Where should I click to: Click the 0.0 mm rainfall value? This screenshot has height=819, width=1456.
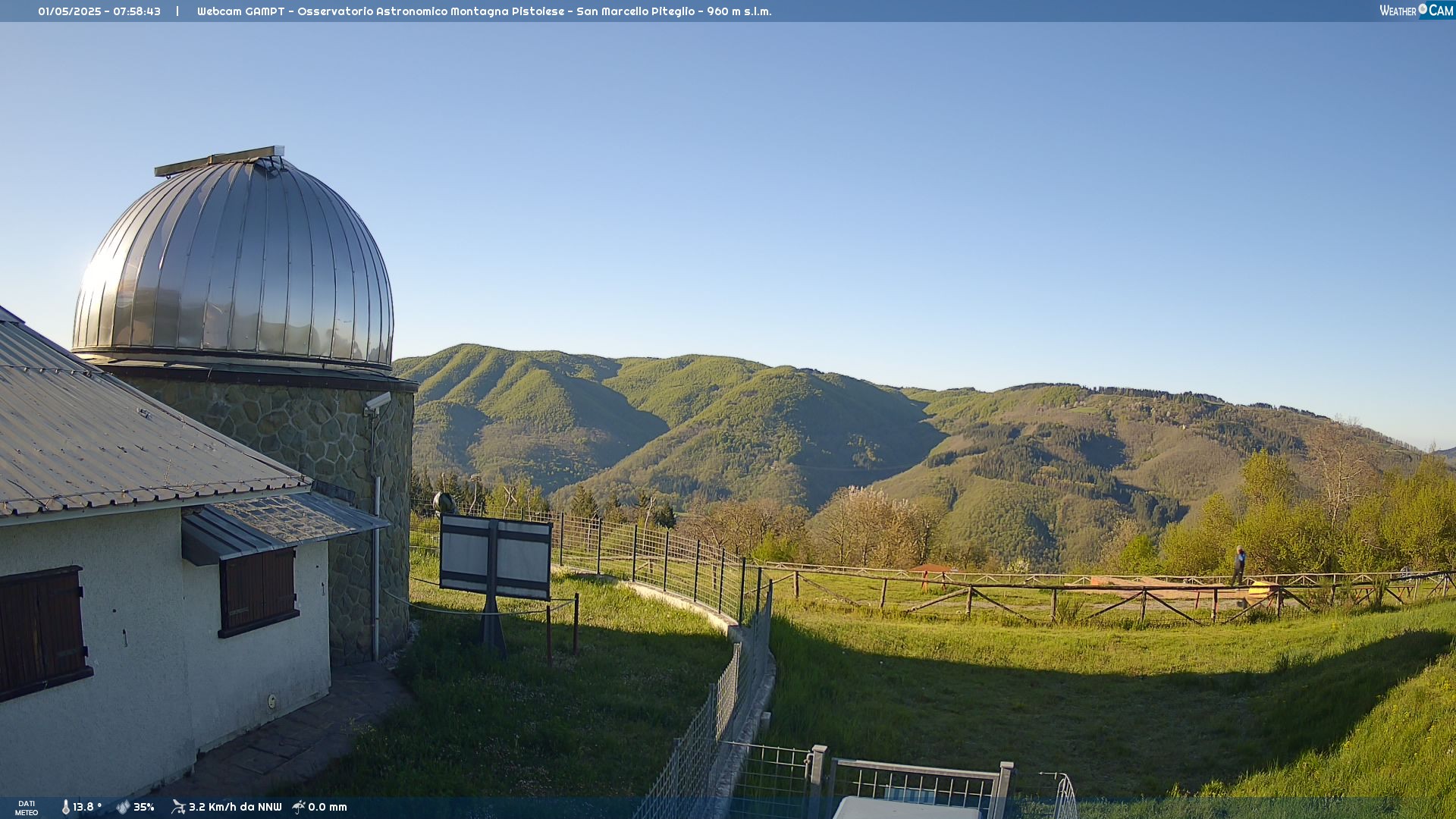pyautogui.click(x=328, y=808)
